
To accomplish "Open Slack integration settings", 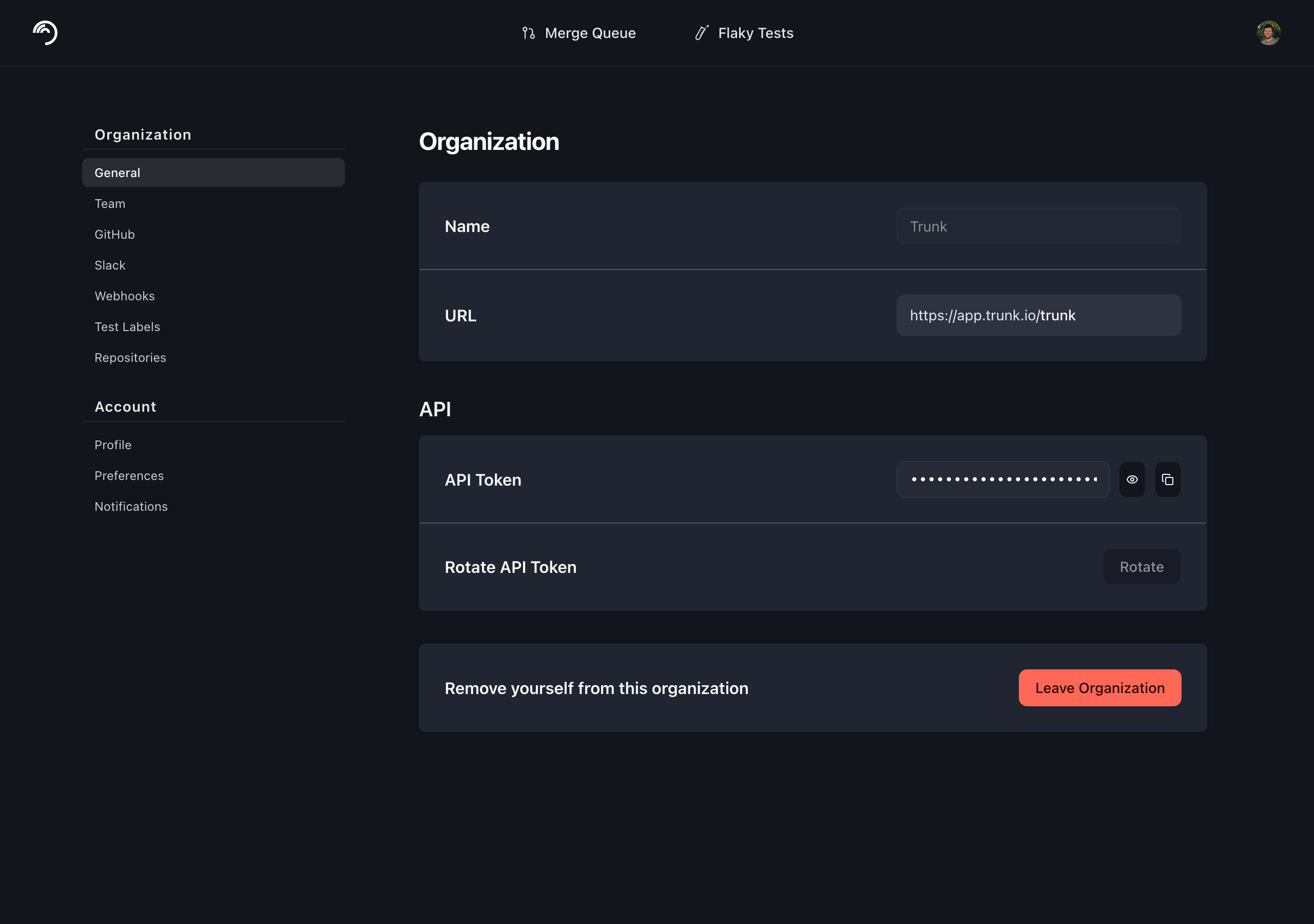I will point(214,265).
